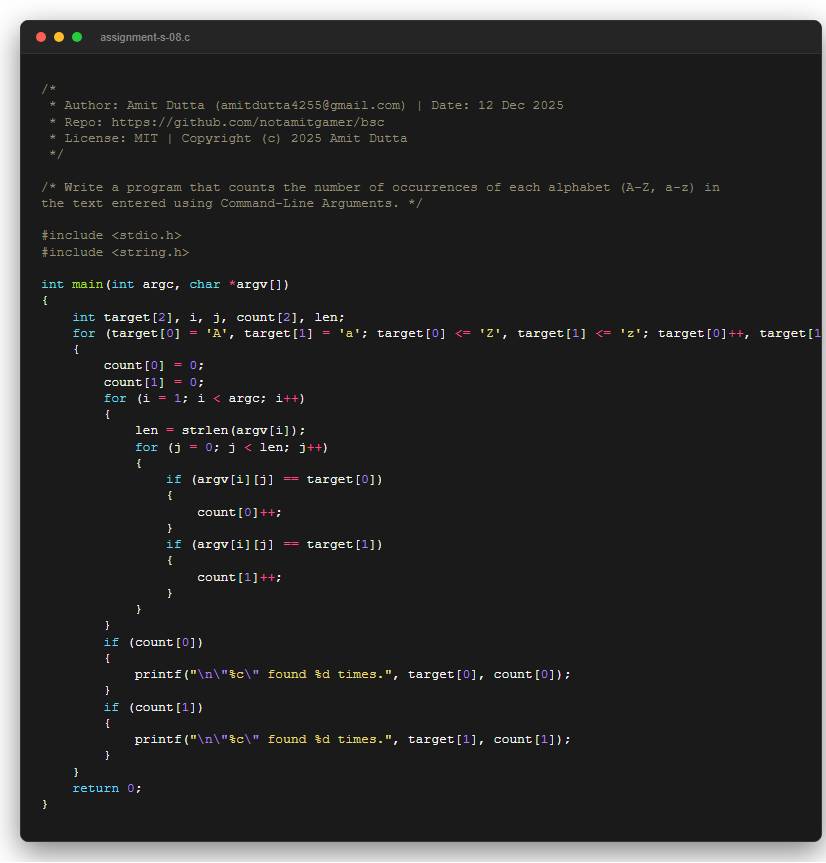The height and width of the screenshot is (863, 826).
Task: Click the '#include <string.h>' line
Action: (x=115, y=252)
